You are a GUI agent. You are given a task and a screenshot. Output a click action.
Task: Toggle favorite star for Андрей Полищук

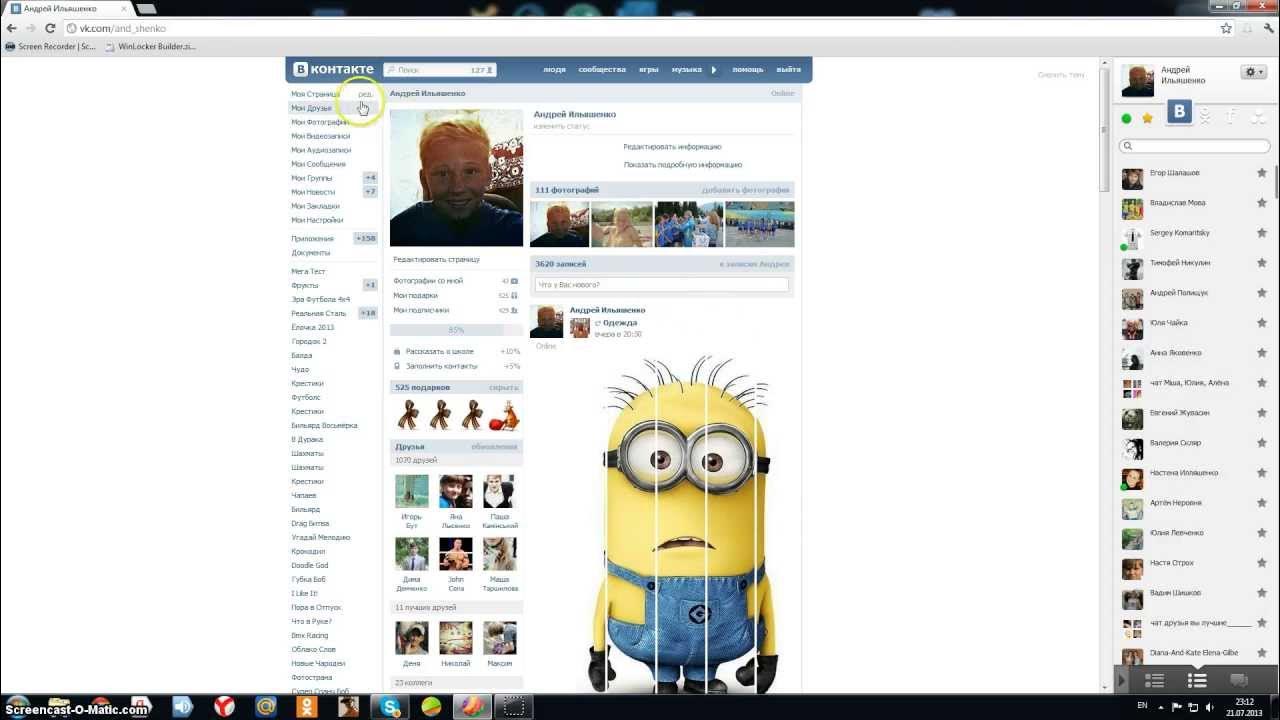[x=1262, y=293]
